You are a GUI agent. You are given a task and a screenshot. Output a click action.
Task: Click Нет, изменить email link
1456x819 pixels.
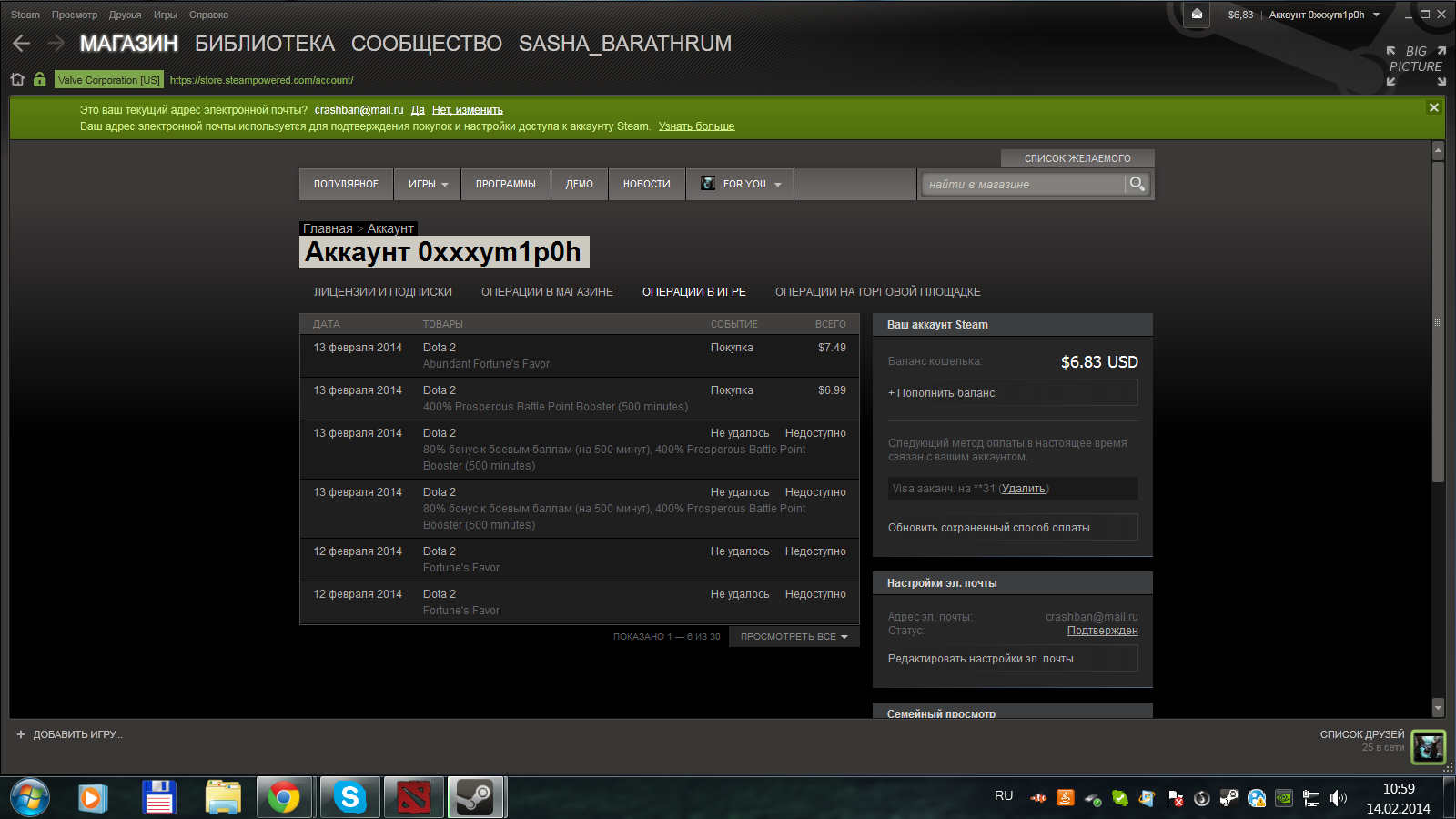click(x=468, y=110)
